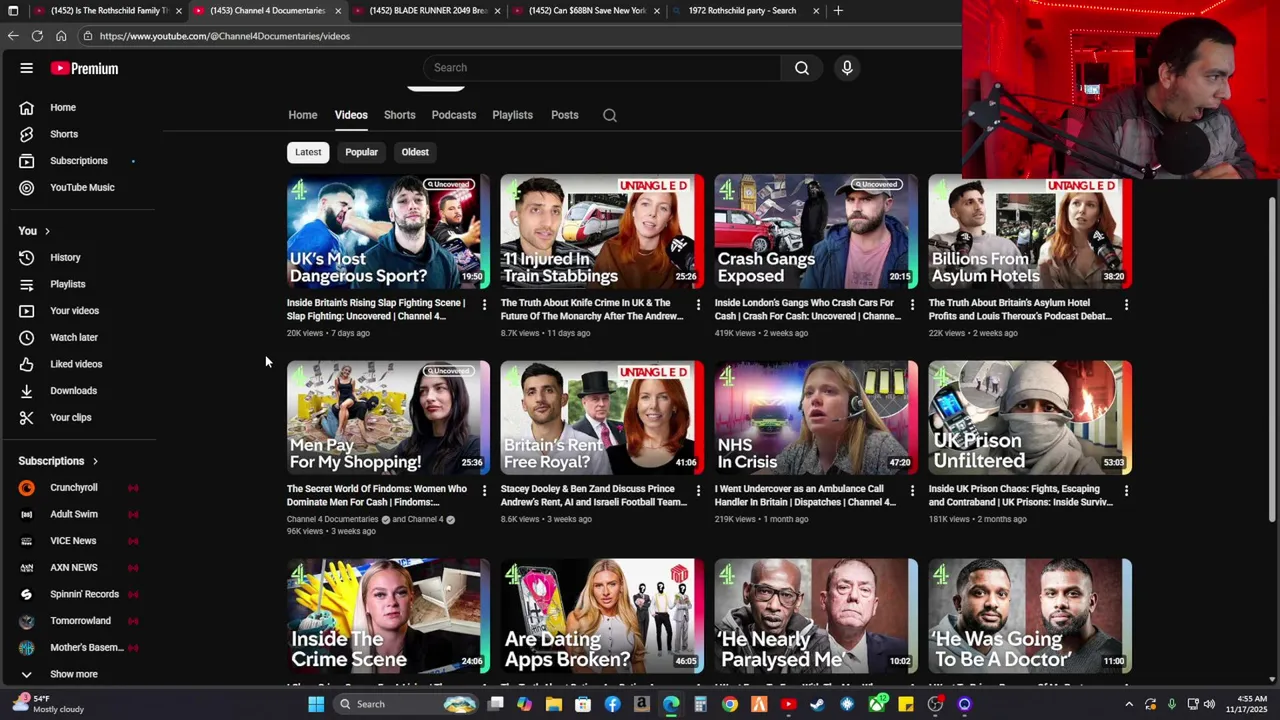The width and height of the screenshot is (1280, 720).
Task: Open Spinnin' Records subscription channel
Action: (x=85, y=594)
